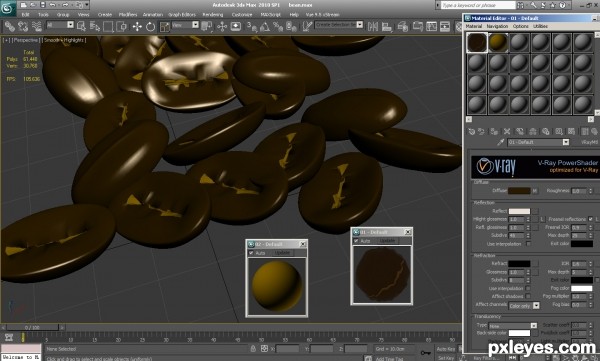This screenshot has height=361, width=600.
Task: Toggle Use interpolation checkbox under Reflection
Action: [528, 244]
